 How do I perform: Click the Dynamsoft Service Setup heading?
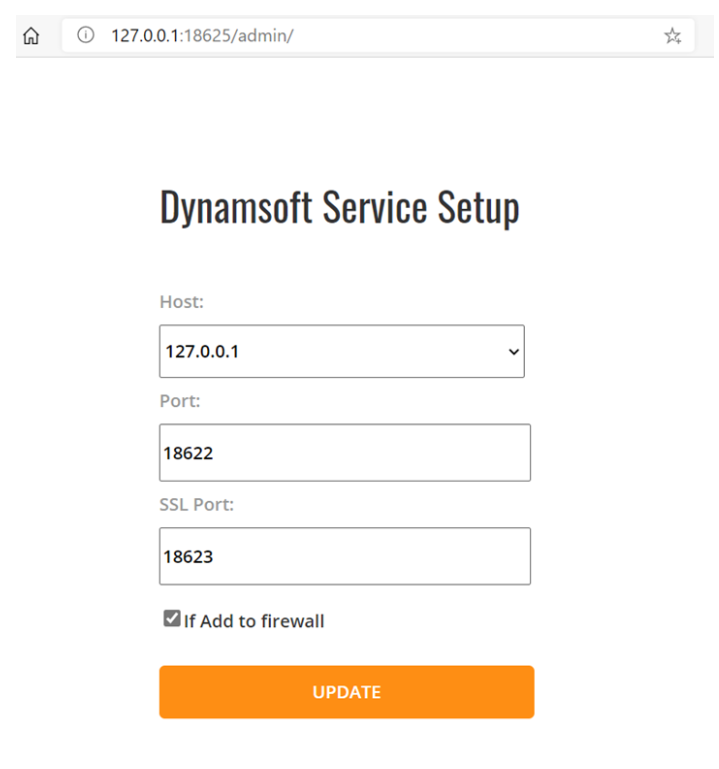(339, 207)
